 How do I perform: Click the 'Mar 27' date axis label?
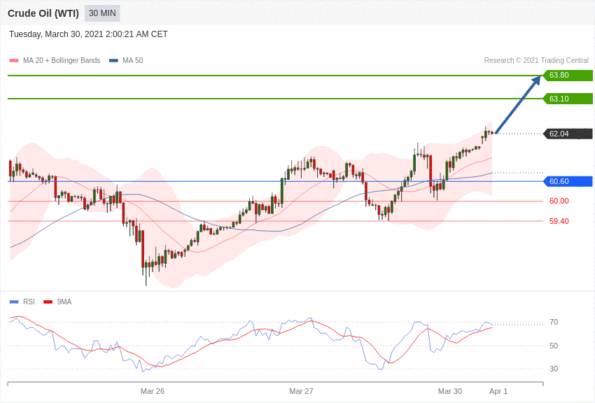(301, 391)
